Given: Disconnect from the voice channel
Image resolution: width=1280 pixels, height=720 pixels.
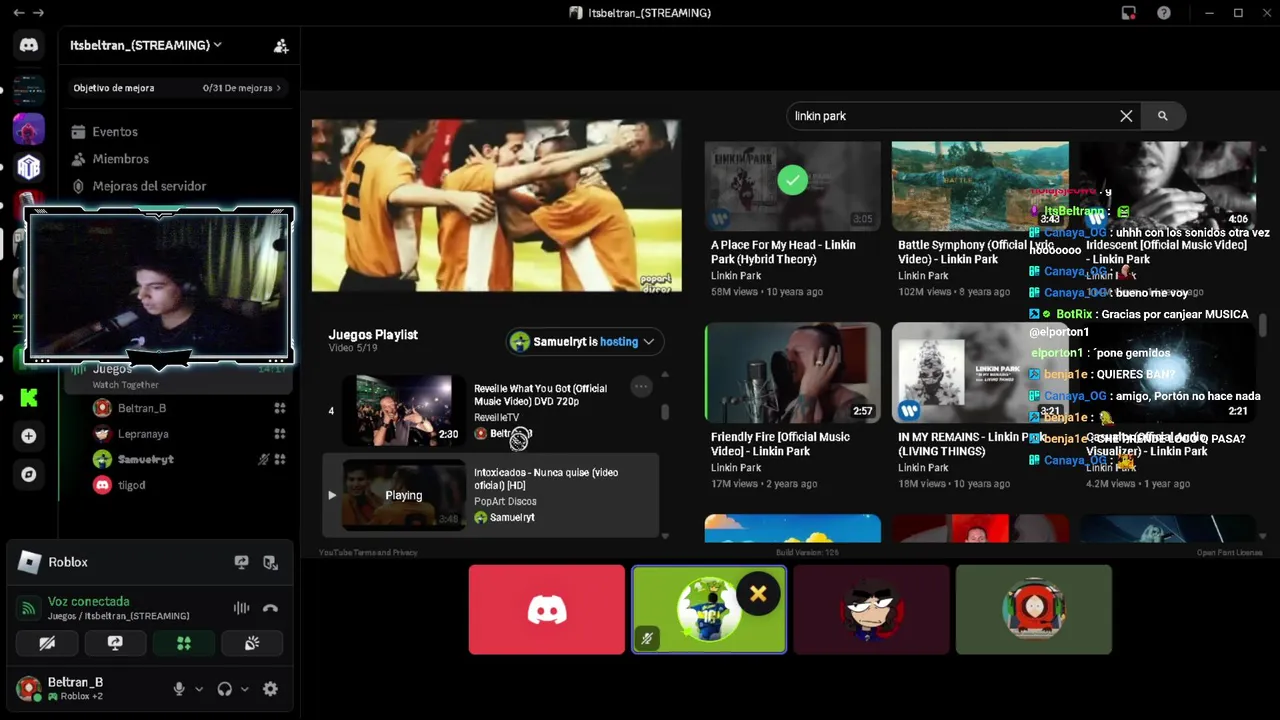Looking at the screenshot, I should point(270,608).
